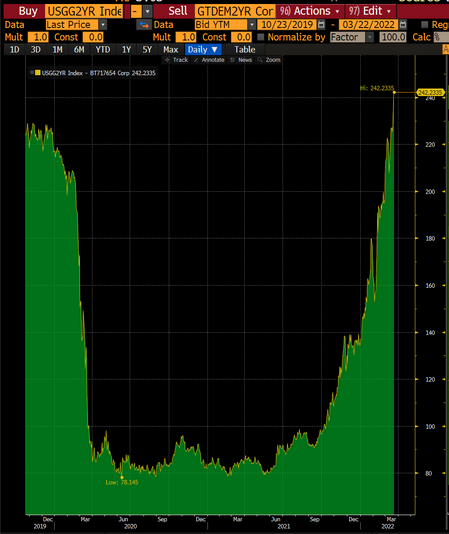The image size is (449, 534).
Task: Click the legend handle beside USGG2YR Index
Action: 32,73
